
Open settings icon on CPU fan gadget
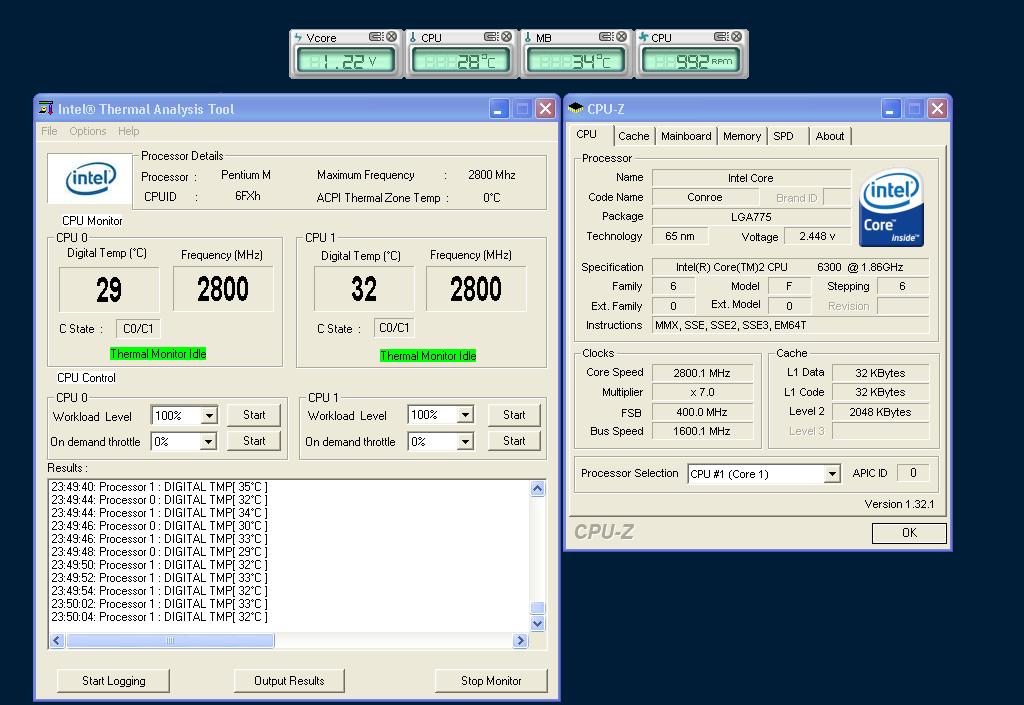[721, 37]
